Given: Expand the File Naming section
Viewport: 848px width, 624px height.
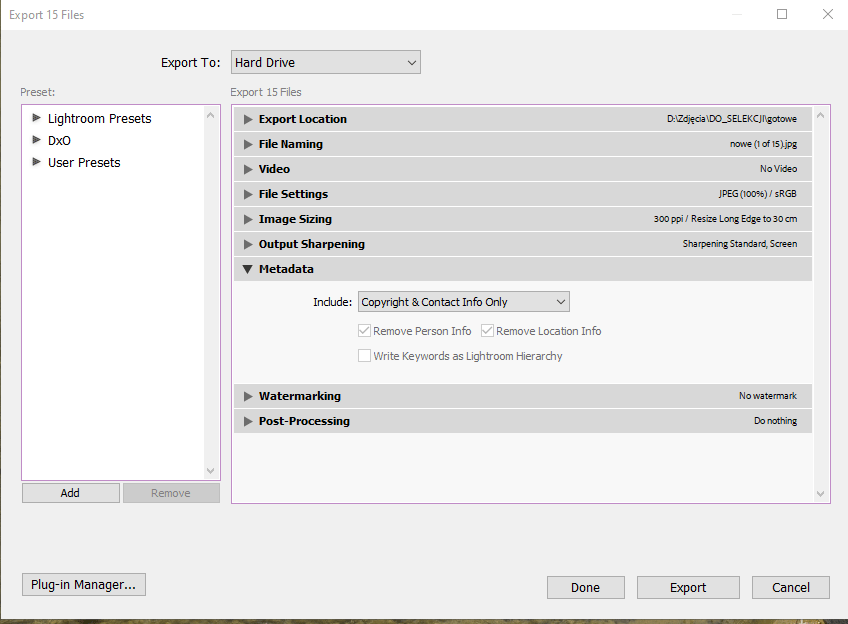Looking at the screenshot, I should point(249,144).
